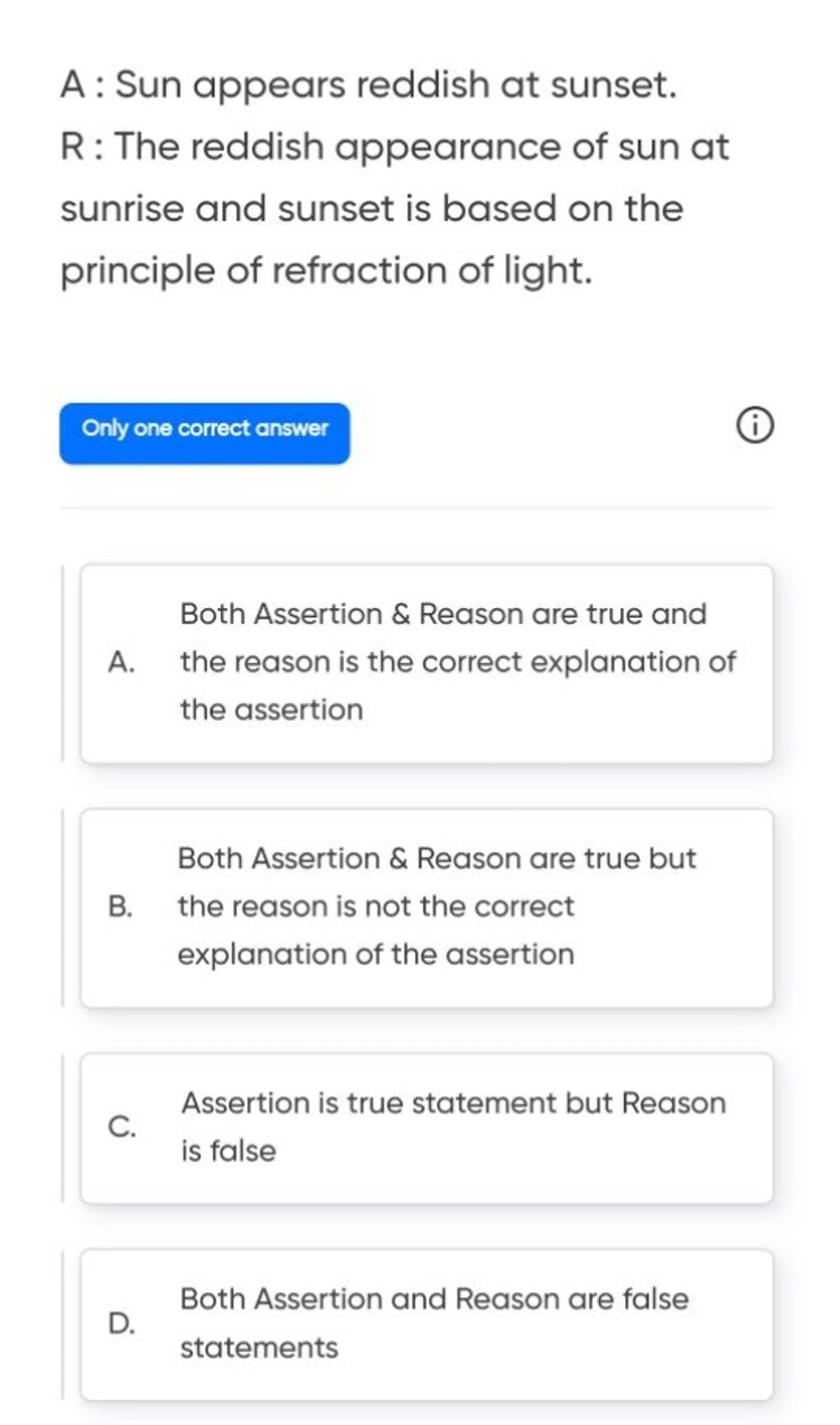Tap the letter D. option label
The height and width of the screenshot is (1425, 840).
(x=121, y=1322)
